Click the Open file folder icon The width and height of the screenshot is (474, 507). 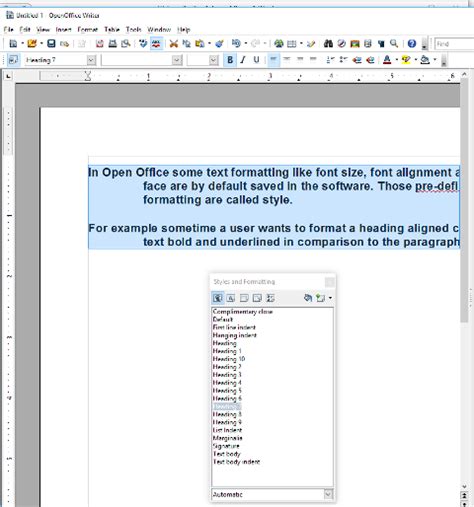pyautogui.click(x=32, y=43)
